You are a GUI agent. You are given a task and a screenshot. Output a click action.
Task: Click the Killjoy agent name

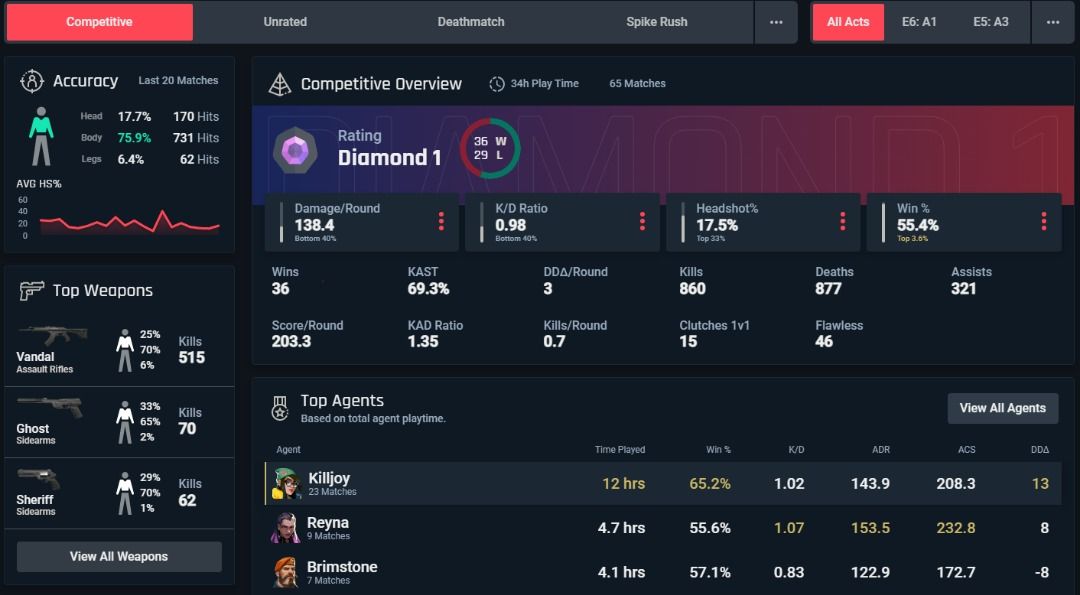(329, 478)
